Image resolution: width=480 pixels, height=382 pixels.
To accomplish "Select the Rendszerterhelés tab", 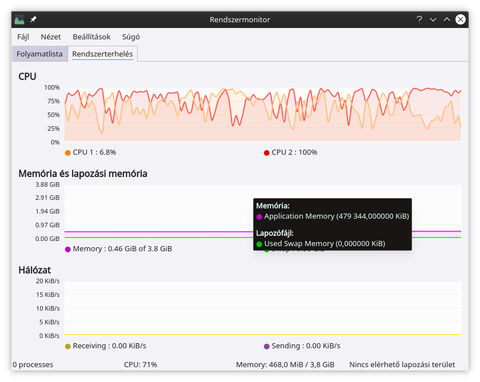I will click(103, 54).
